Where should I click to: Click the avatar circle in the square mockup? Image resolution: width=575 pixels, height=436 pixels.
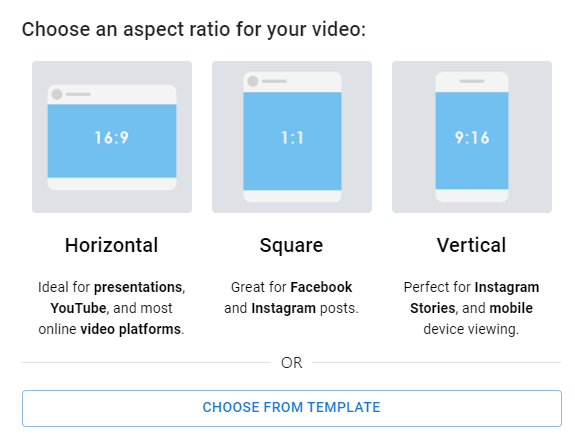click(x=253, y=81)
